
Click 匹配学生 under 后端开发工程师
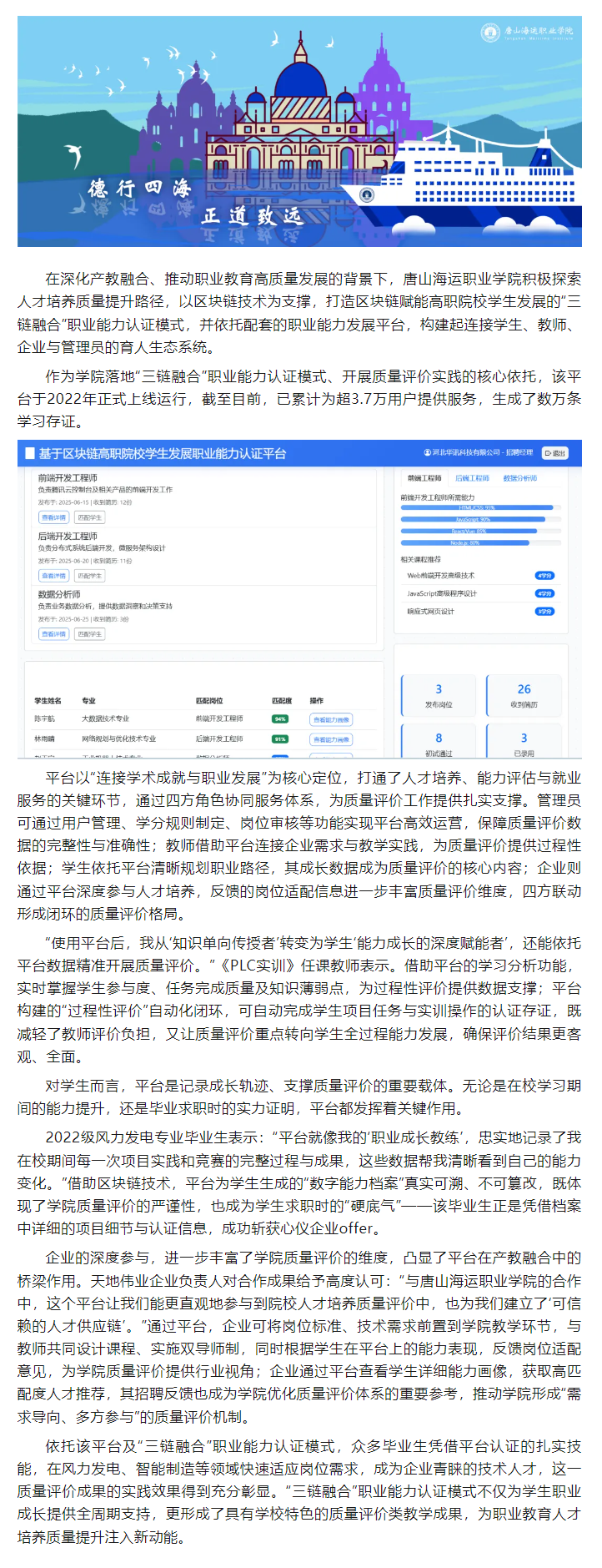pyautogui.click(x=90, y=576)
